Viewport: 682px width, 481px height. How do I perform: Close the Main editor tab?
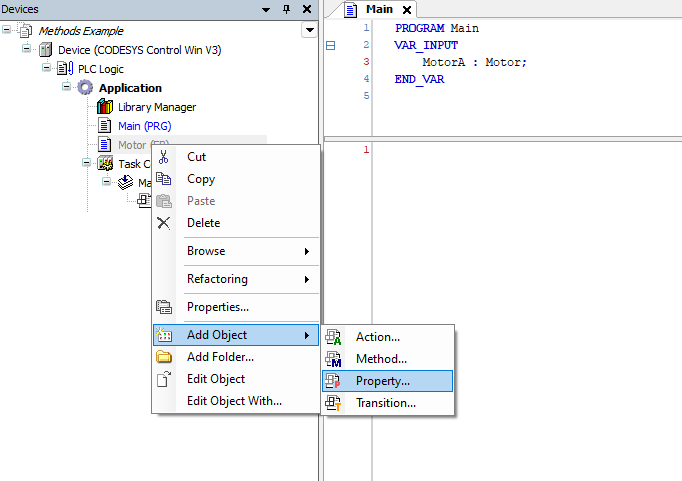click(407, 10)
